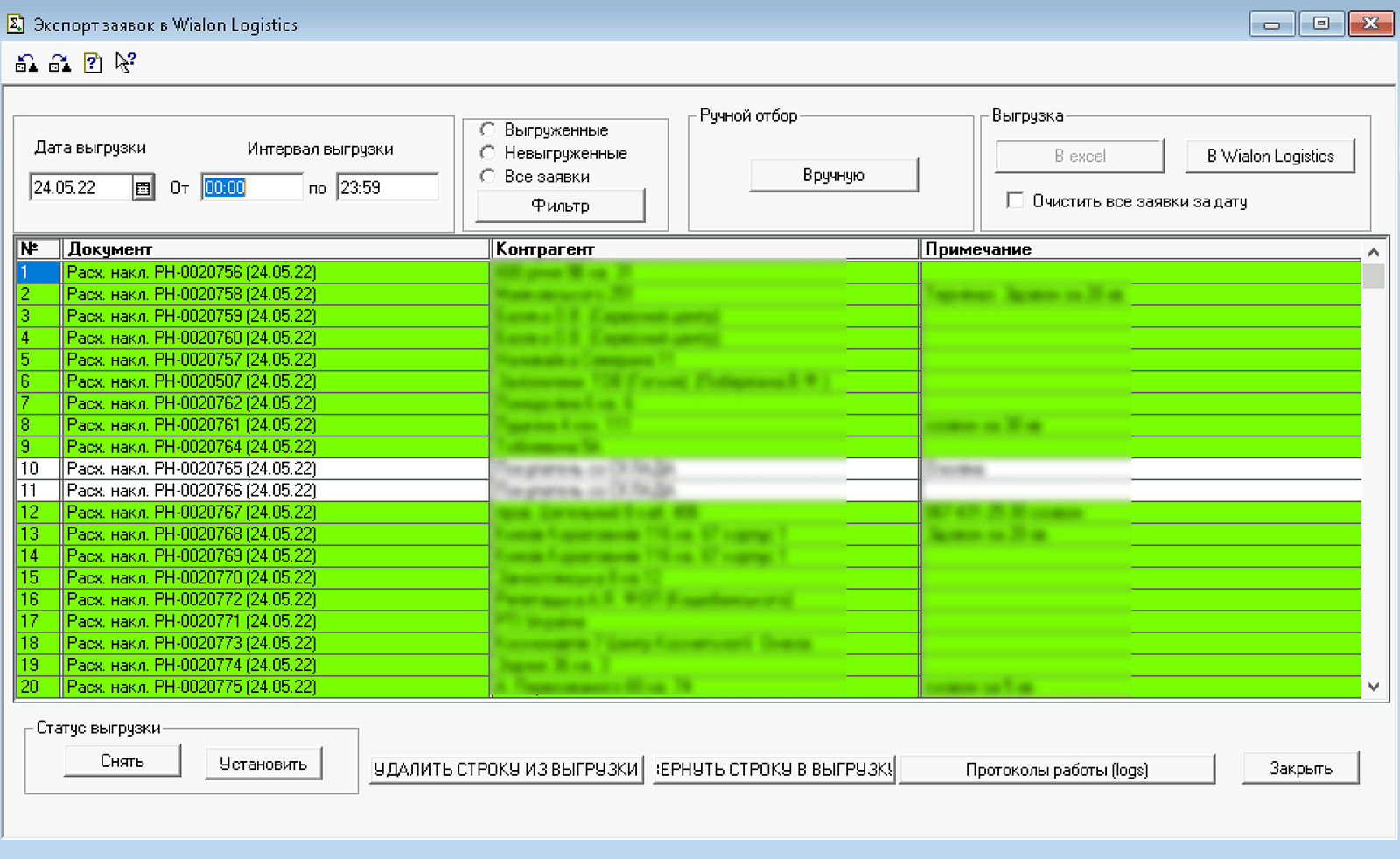The image size is (1400, 859).
Task: Select row Расх. накл. РН-0020757
Action: [689, 360]
